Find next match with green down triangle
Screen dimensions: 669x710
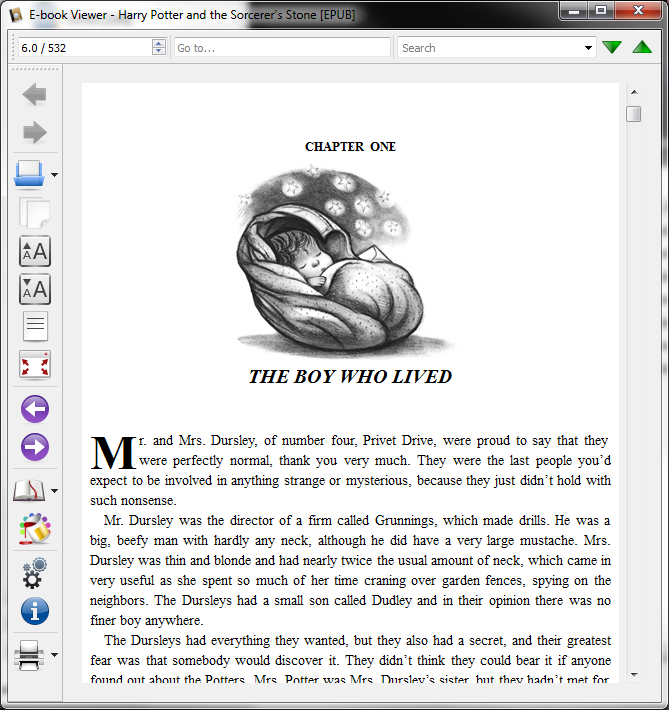pyautogui.click(x=612, y=47)
